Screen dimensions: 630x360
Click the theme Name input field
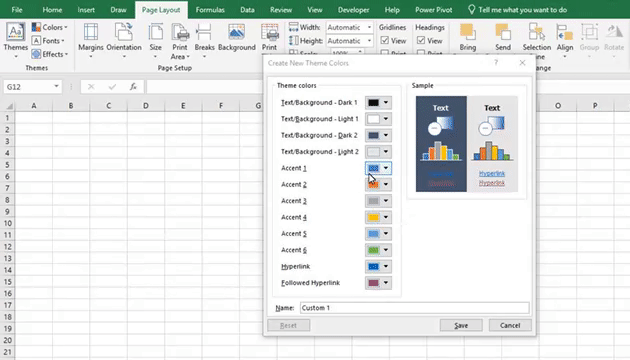[x=414, y=308]
